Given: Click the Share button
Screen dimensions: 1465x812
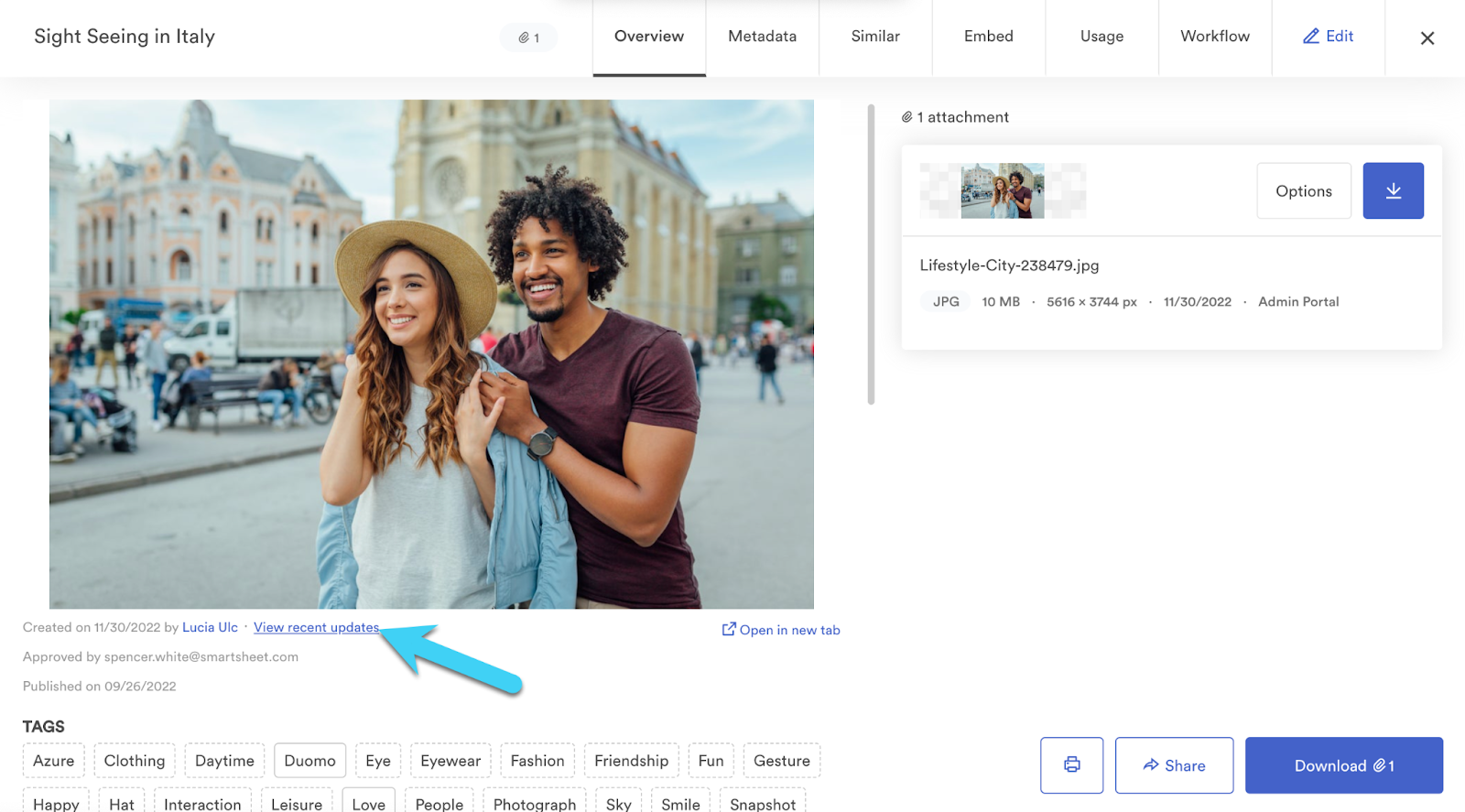Looking at the screenshot, I should 1174,765.
